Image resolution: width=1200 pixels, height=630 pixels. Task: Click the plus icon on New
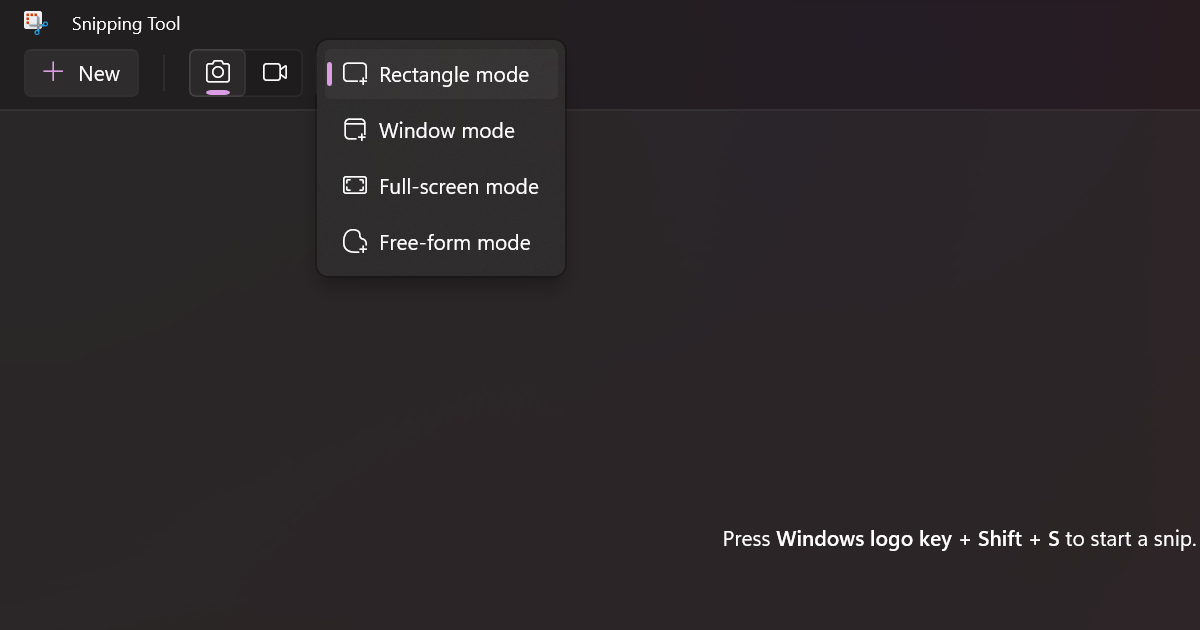(x=53, y=73)
